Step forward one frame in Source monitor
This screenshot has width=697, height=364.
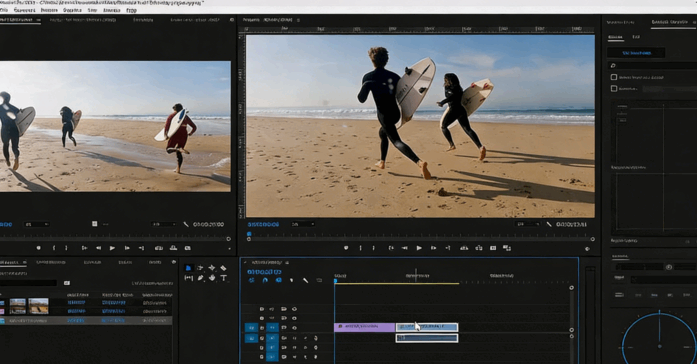(127, 248)
